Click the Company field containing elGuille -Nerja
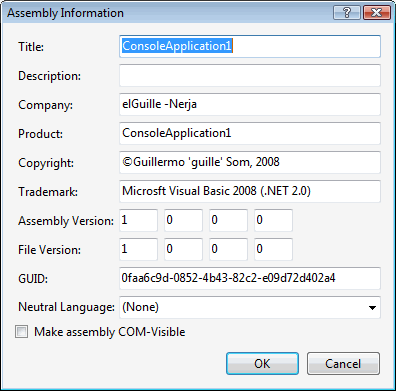396x391 pixels. coord(250,104)
